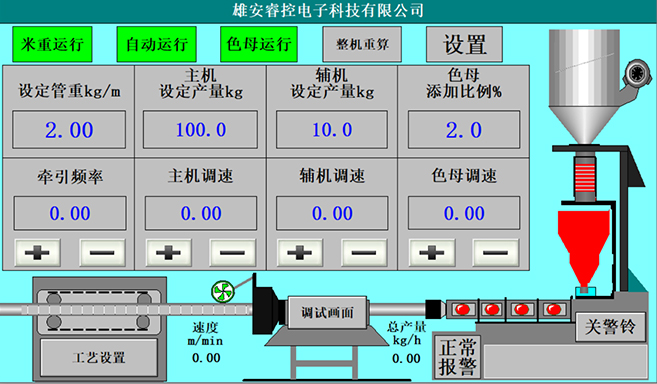657x384 pixels.
Task: Click the 整机重算 recalculate button
Action: click(362, 44)
